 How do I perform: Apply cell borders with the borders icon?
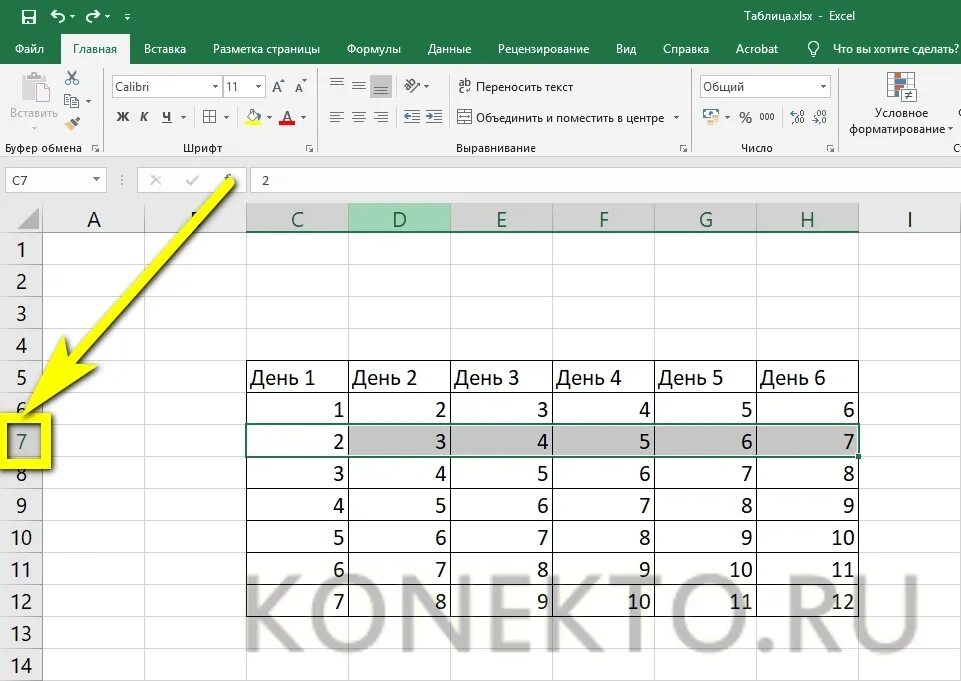click(x=210, y=117)
